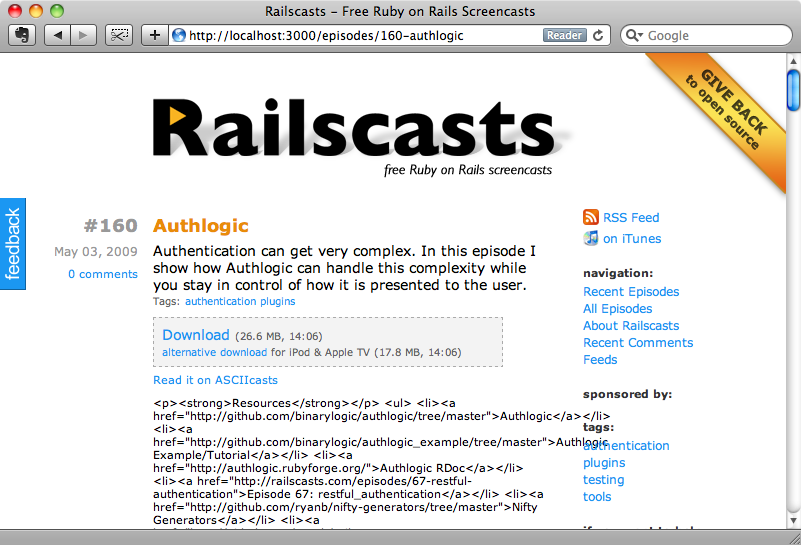Click the 'sponsored by:' heading
Viewport: 801px width, 545px height.
coord(627,394)
